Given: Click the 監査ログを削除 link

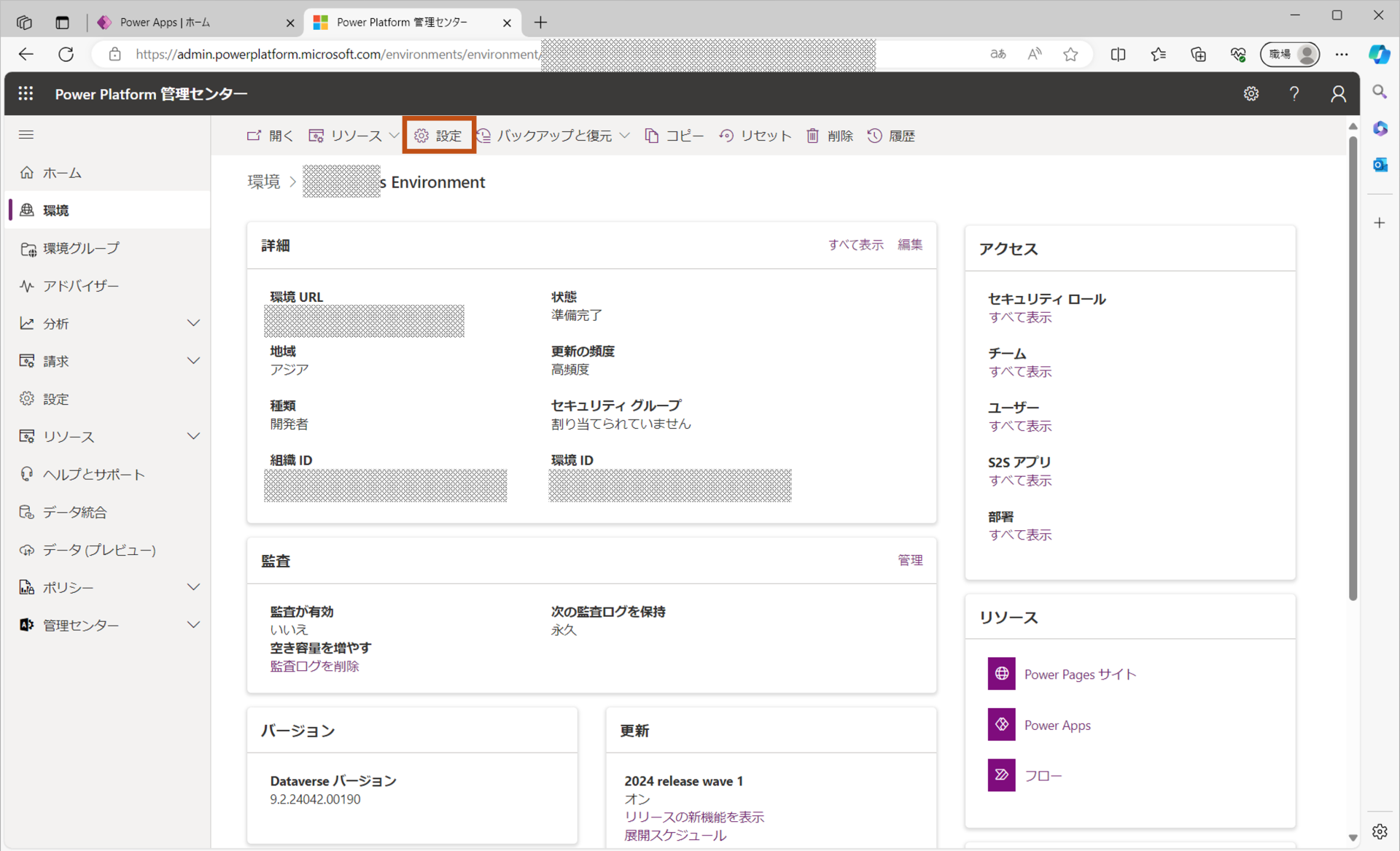Looking at the screenshot, I should coord(314,666).
